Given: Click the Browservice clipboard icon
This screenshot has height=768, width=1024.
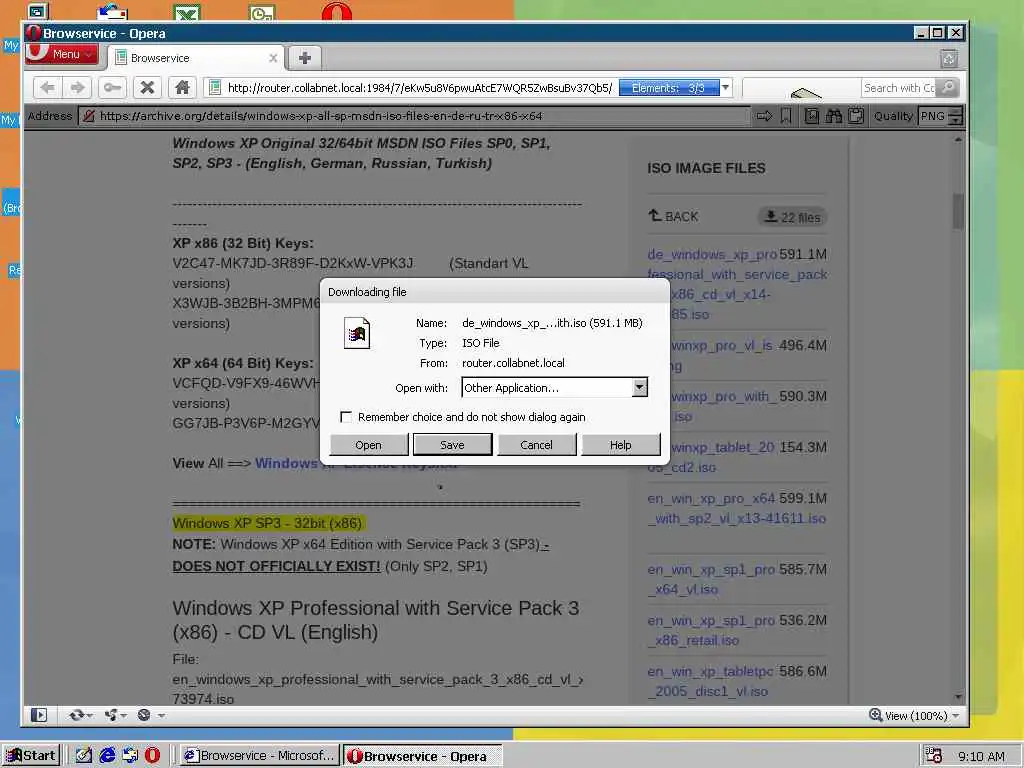Looking at the screenshot, I should [x=856, y=116].
